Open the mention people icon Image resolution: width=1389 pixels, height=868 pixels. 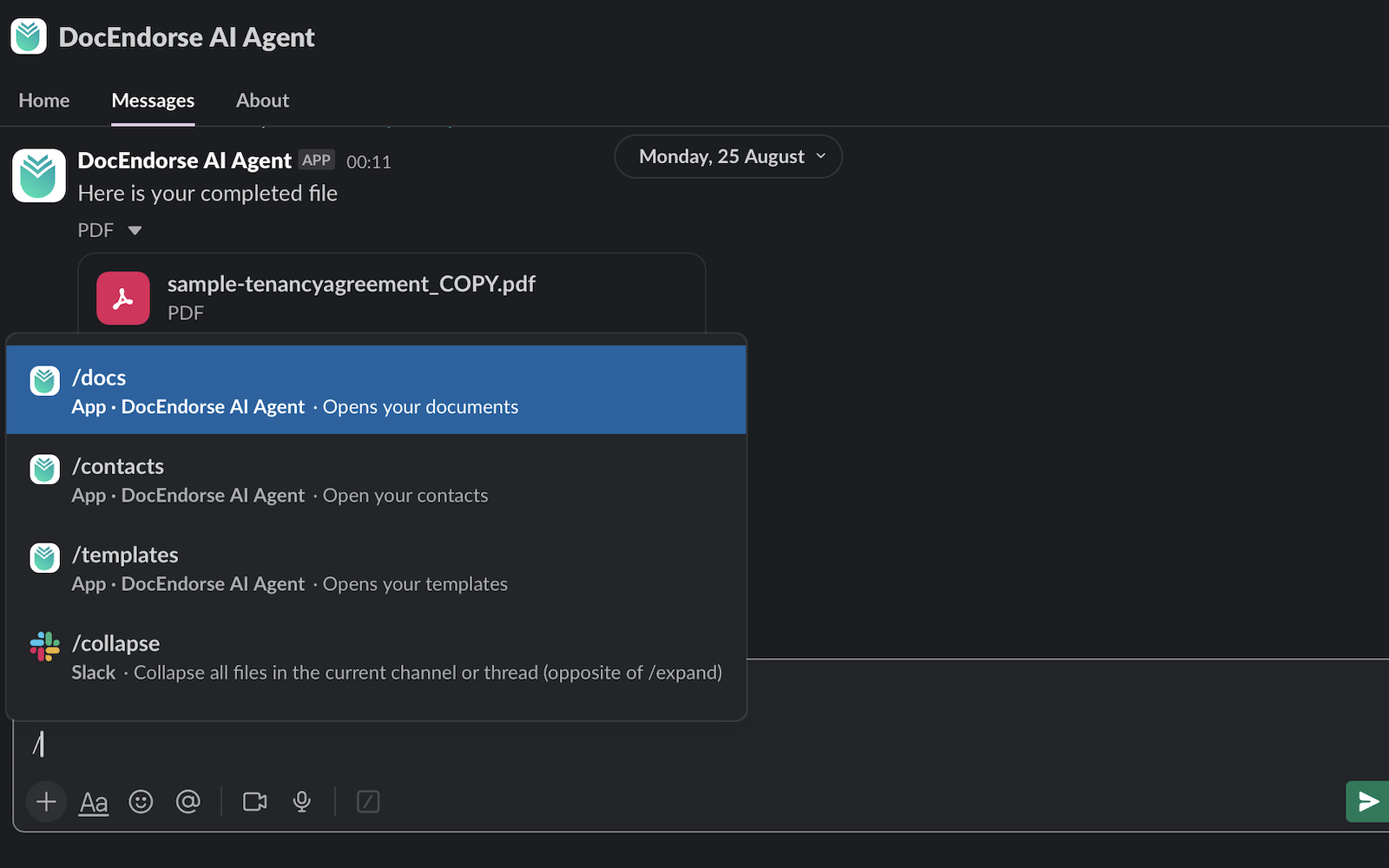(188, 801)
